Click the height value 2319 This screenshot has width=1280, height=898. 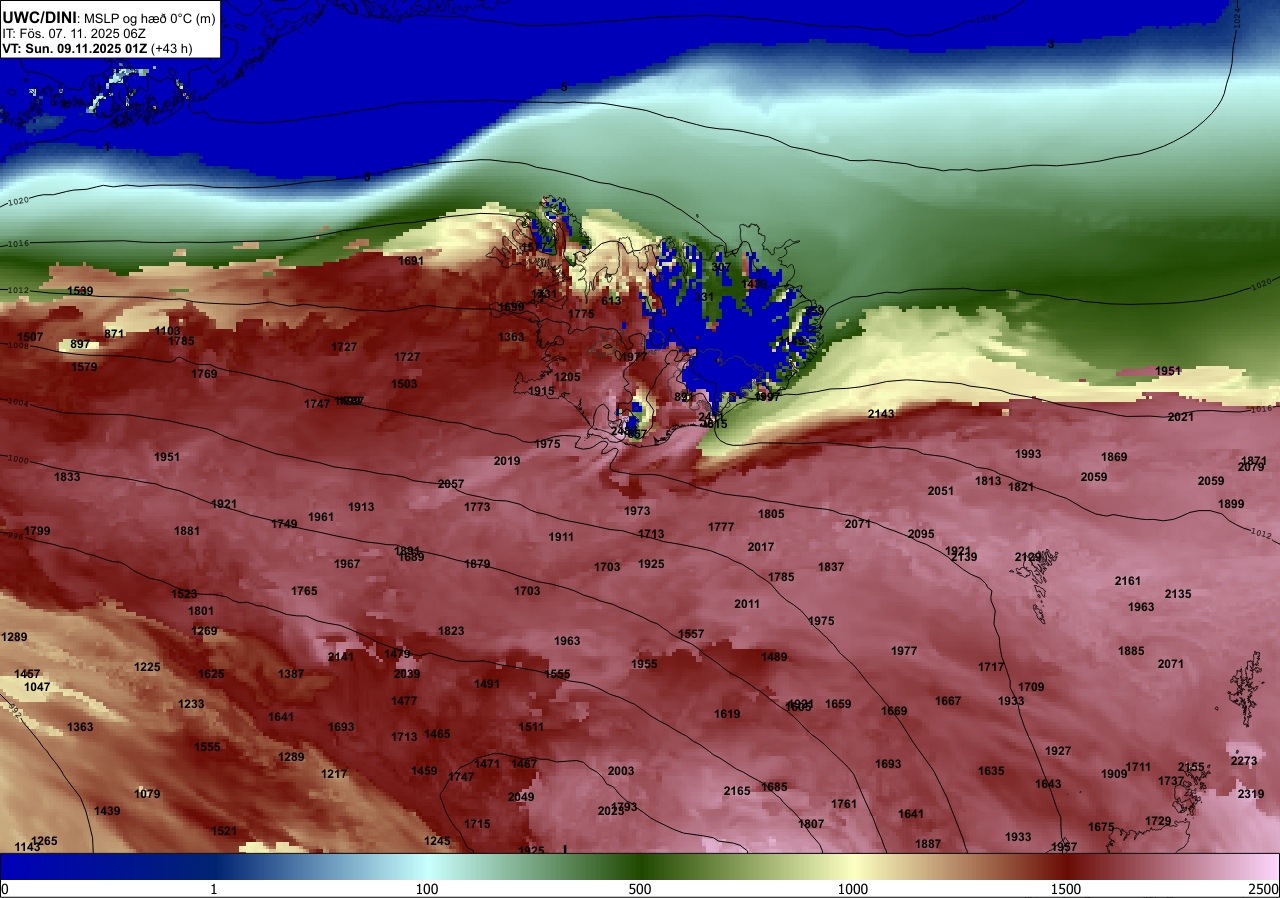[x=1251, y=794]
